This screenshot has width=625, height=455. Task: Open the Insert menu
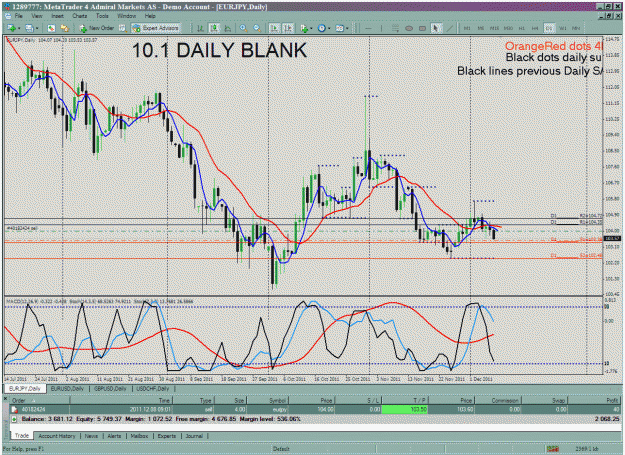pyautogui.click(x=57, y=16)
